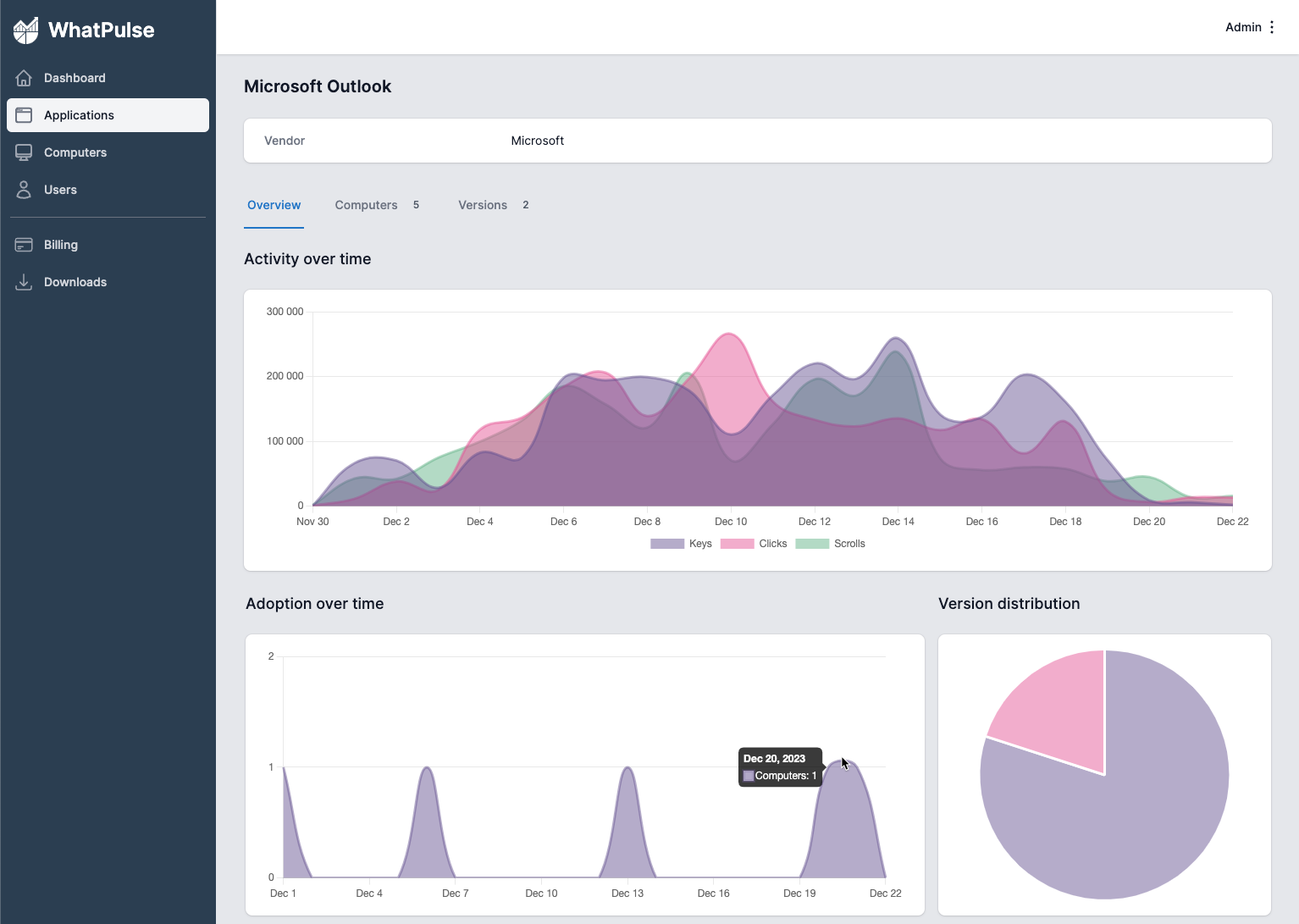Click the Applications window icon
Screen dimensions: 1299x924
24,115
